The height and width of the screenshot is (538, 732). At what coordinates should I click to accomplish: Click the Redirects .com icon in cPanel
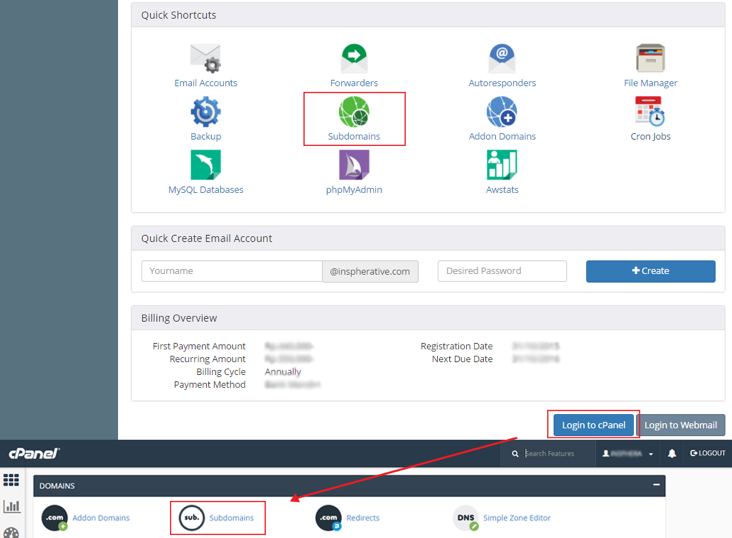point(329,518)
